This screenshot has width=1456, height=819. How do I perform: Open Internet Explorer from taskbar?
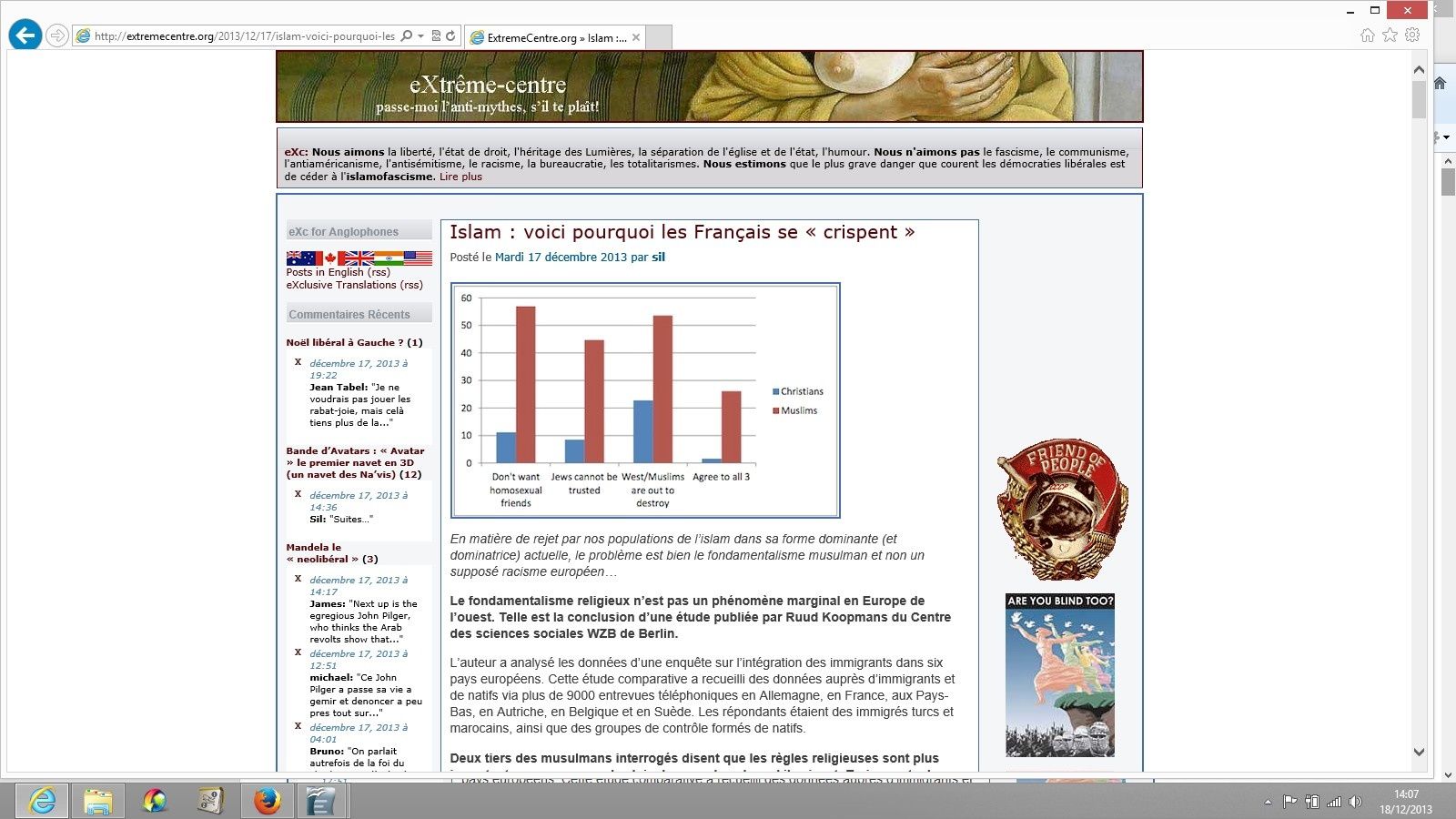point(41,801)
